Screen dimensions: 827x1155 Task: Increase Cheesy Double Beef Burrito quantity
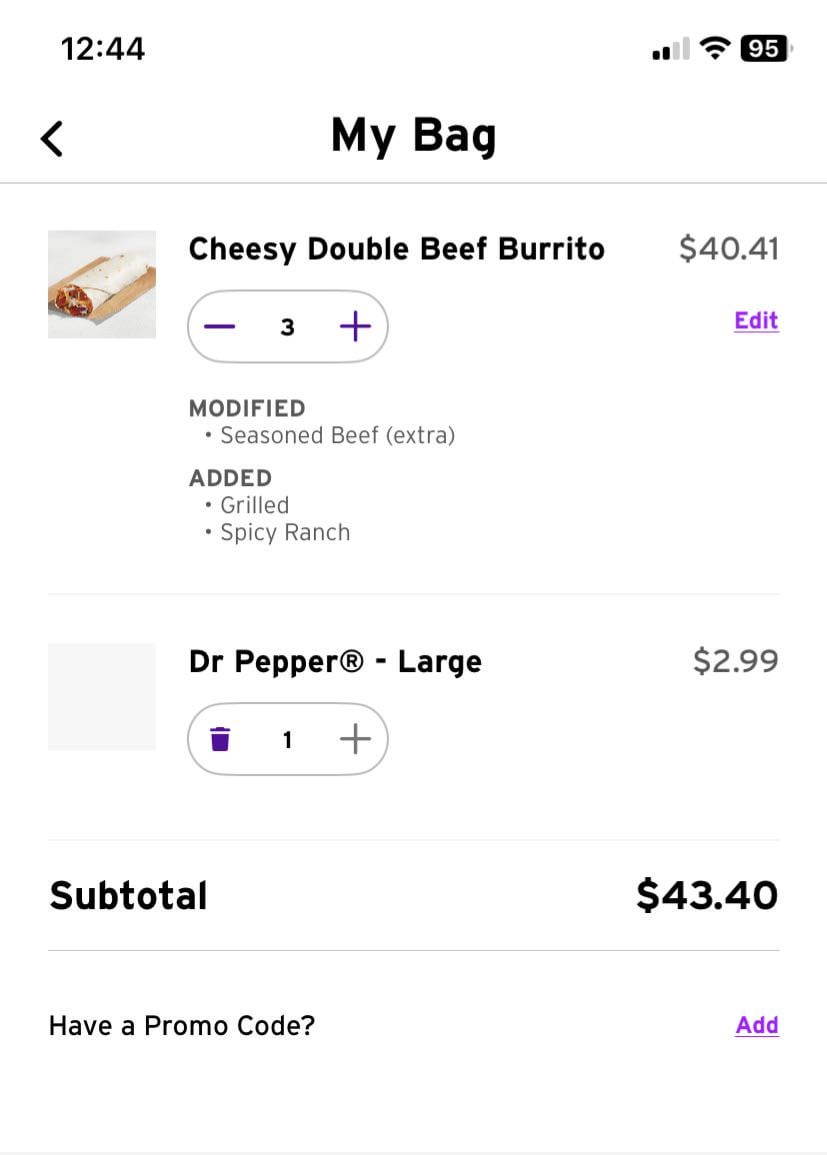(355, 327)
